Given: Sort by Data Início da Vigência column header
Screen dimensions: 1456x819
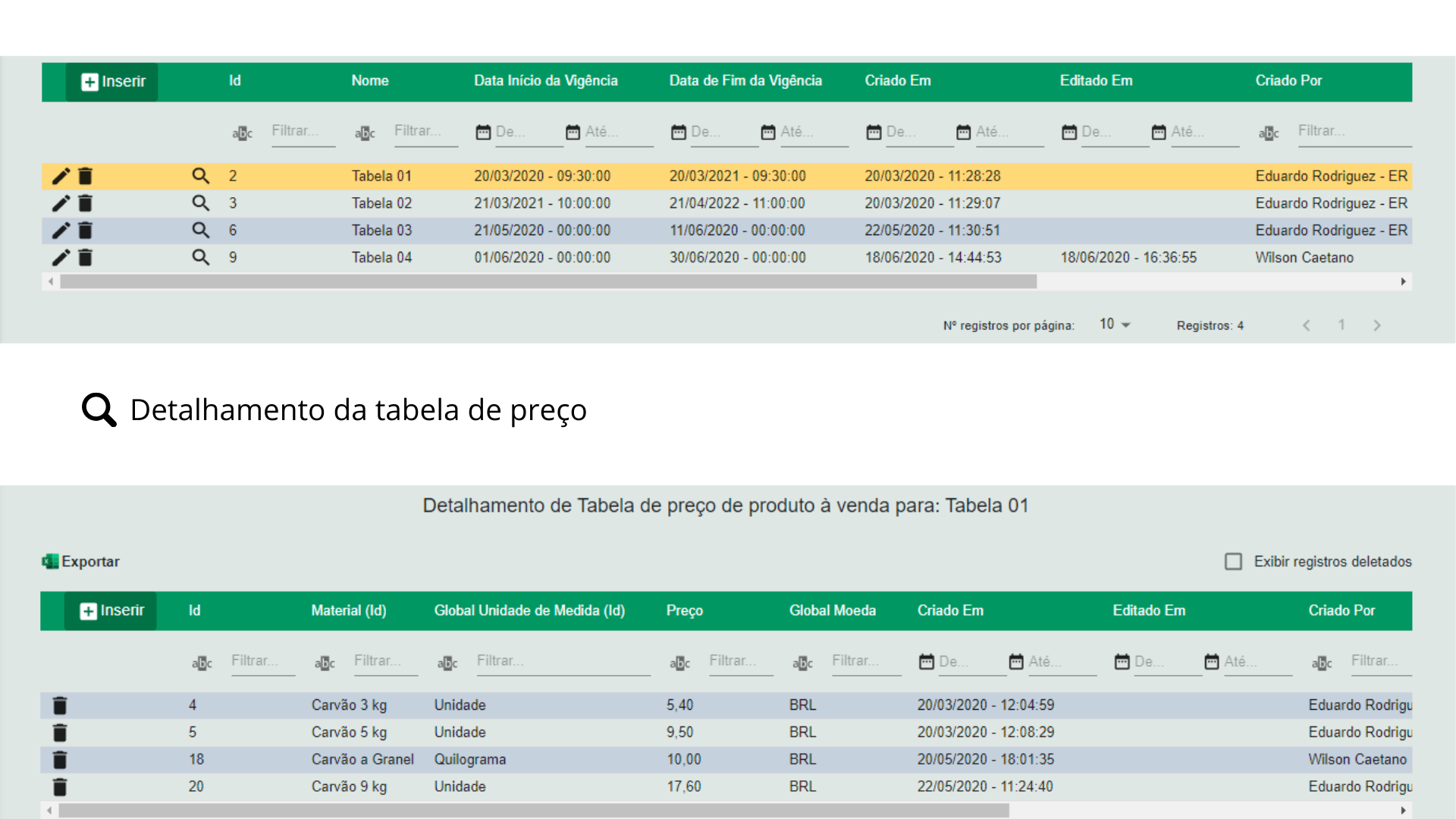Looking at the screenshot, I should [x=545, y=80].
